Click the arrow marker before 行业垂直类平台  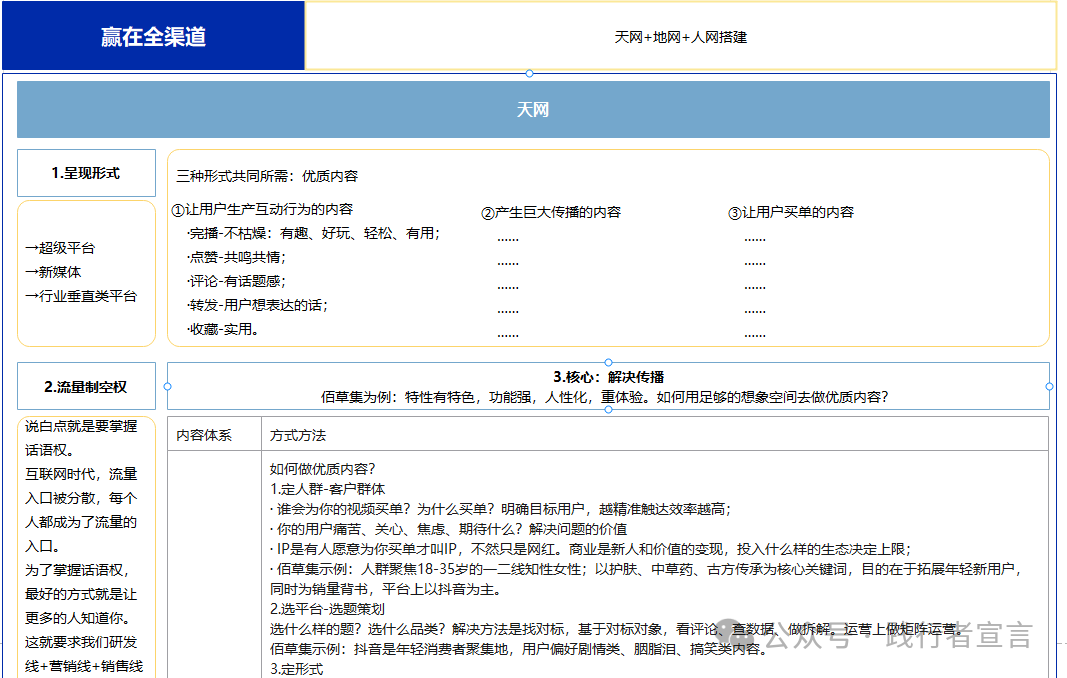29,296
